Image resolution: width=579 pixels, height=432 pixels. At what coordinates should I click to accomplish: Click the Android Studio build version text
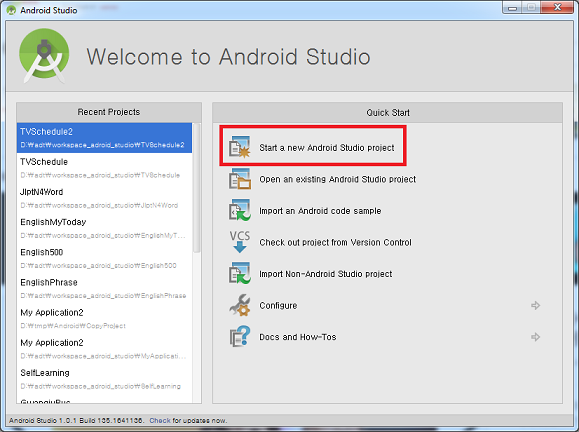coord(76,420)
